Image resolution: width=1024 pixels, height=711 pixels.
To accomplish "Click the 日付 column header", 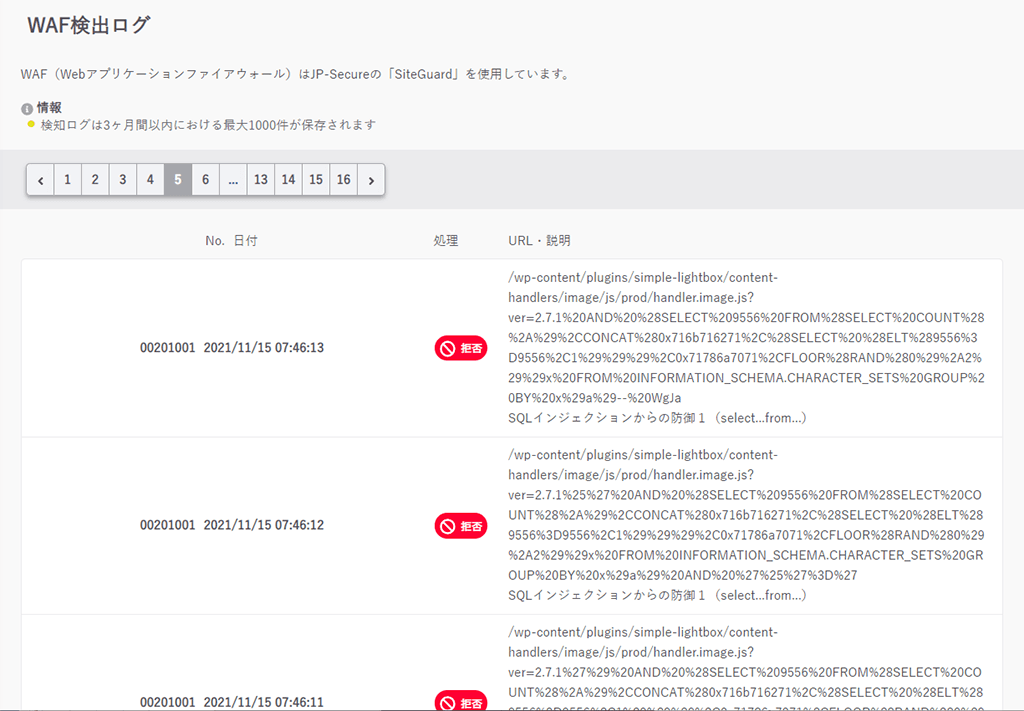I will coord(245,241).
